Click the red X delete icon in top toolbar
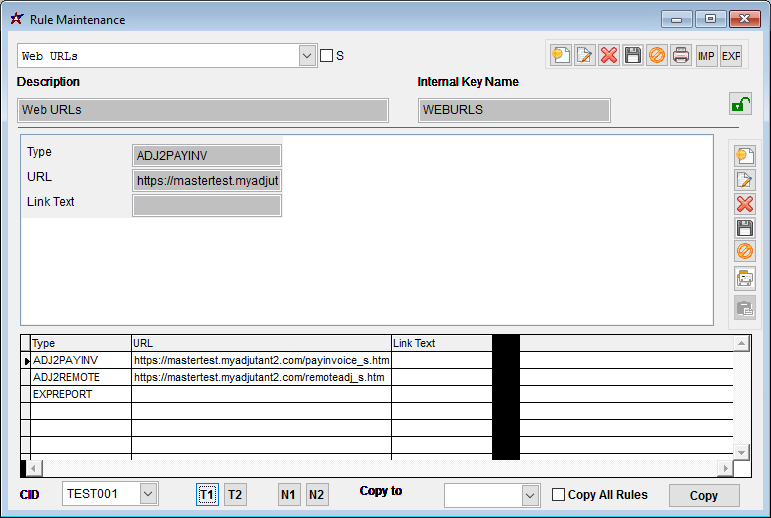This screenshot has width=771, height=518. (609, 56)
